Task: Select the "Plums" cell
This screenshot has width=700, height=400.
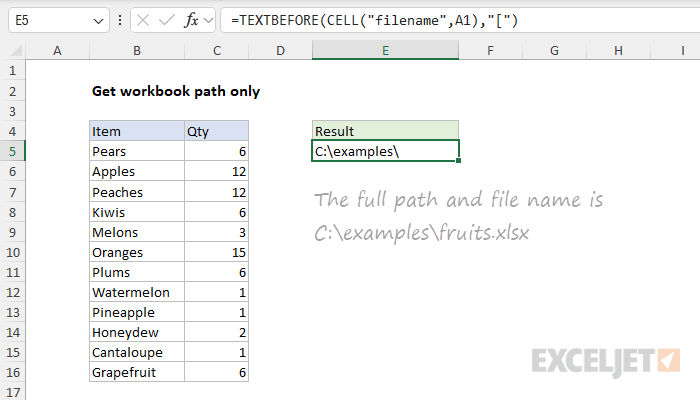Action: coord(137,272)
